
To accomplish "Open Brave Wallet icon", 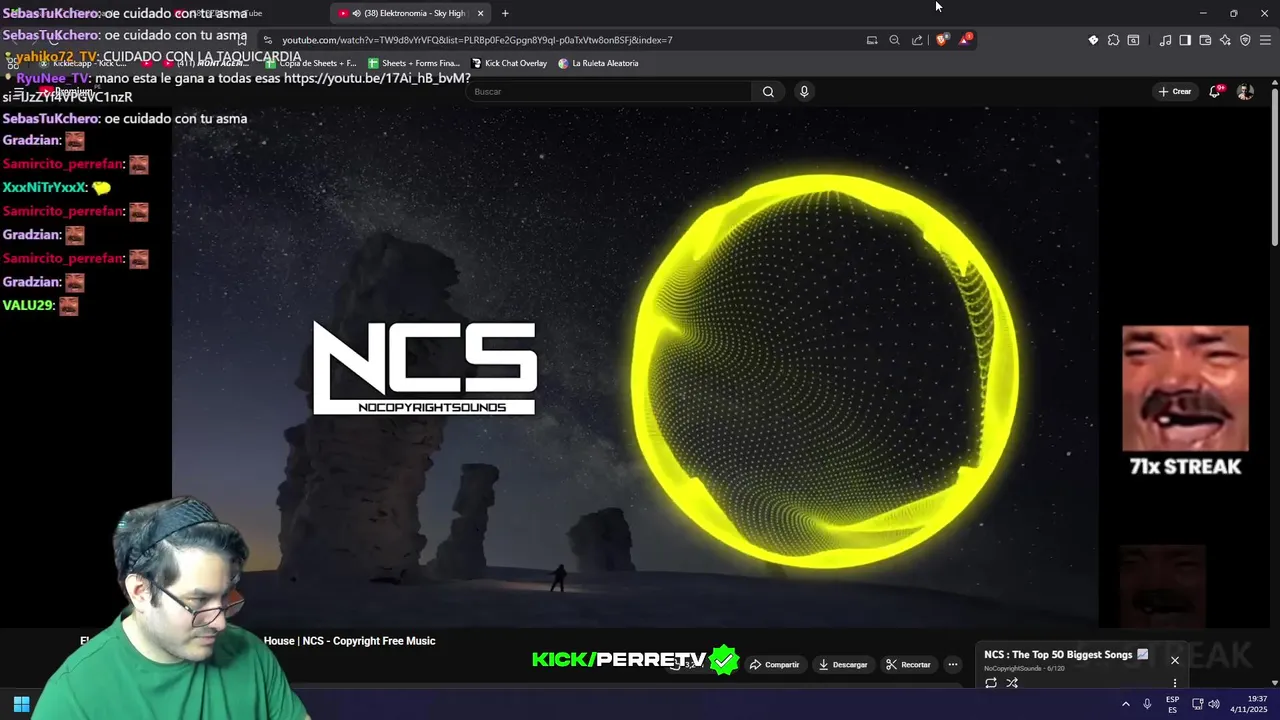I will click(x=1205, y=40).
